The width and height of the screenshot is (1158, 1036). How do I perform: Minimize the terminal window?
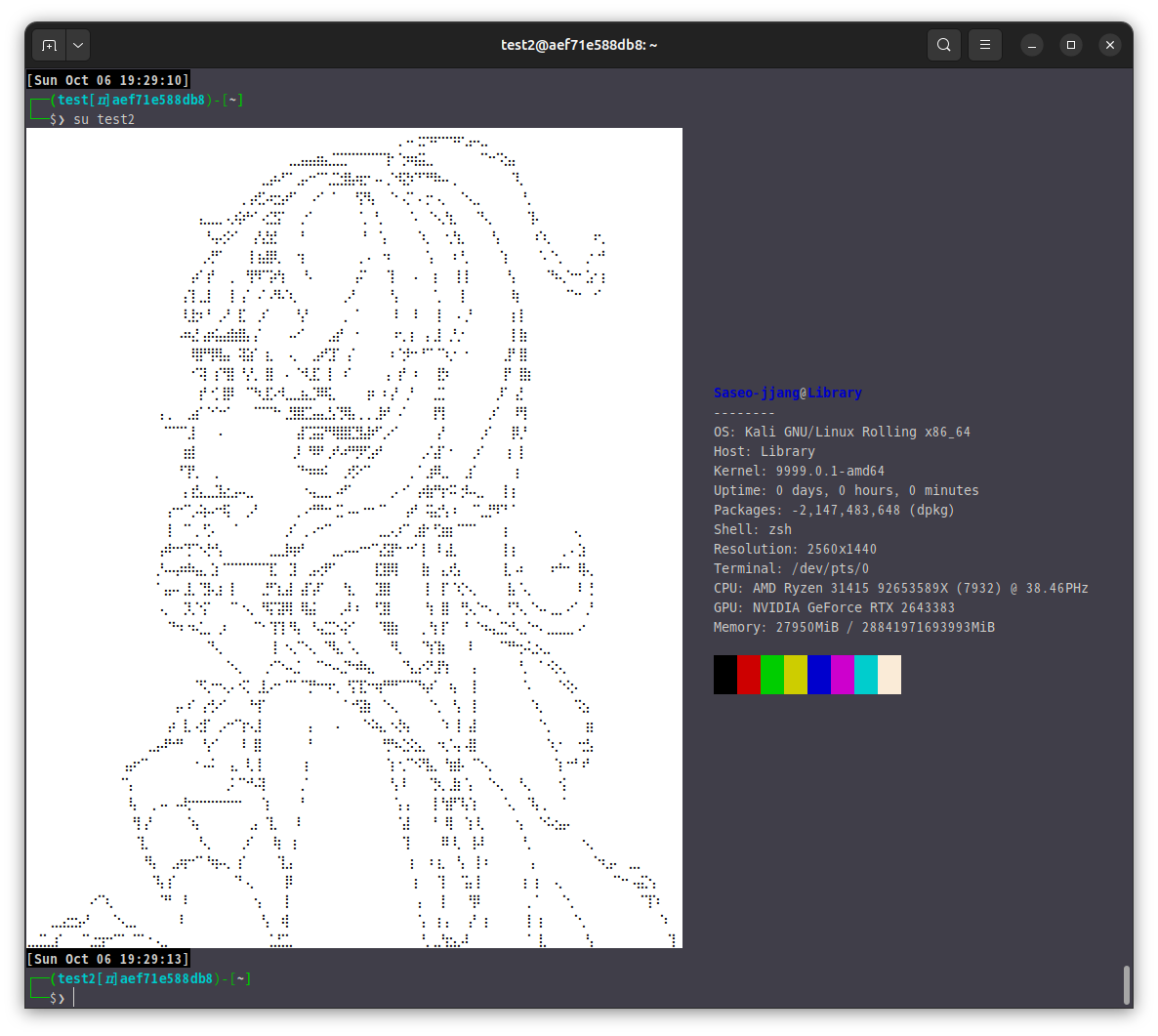click(1032, 46)
